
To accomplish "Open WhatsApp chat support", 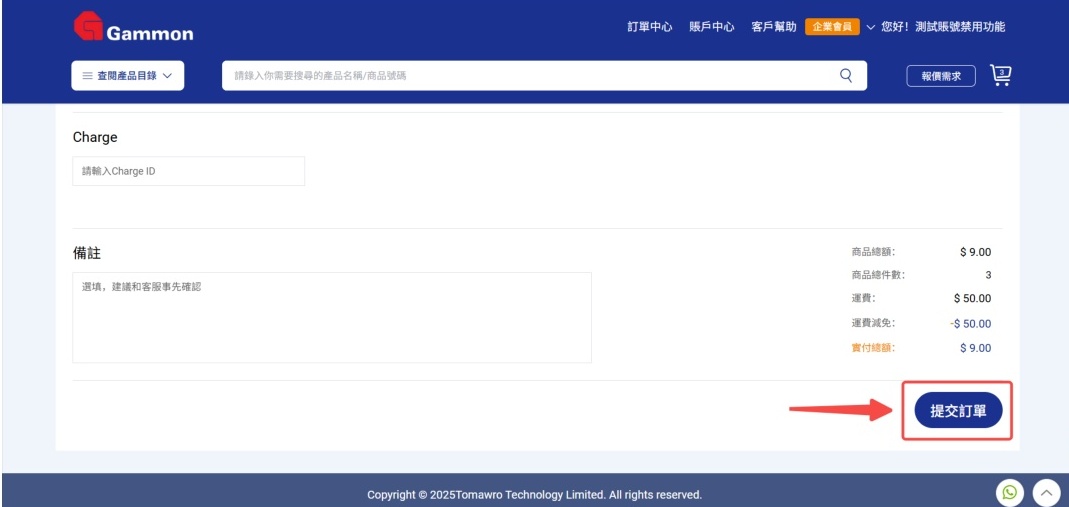I will point(1010,492).
